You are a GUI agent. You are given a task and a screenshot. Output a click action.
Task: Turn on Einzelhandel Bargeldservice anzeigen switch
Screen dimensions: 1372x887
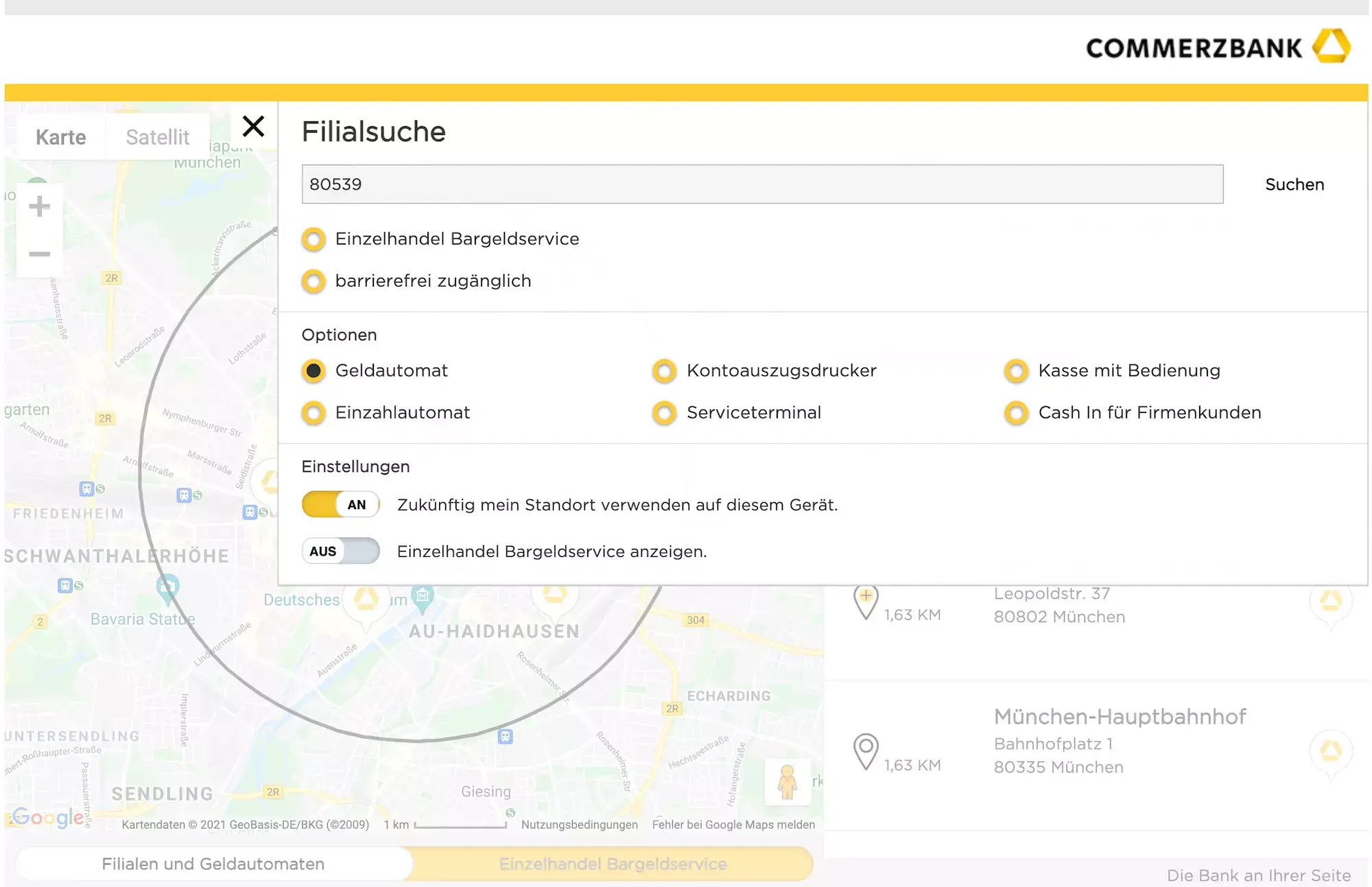tap(341, 551)
